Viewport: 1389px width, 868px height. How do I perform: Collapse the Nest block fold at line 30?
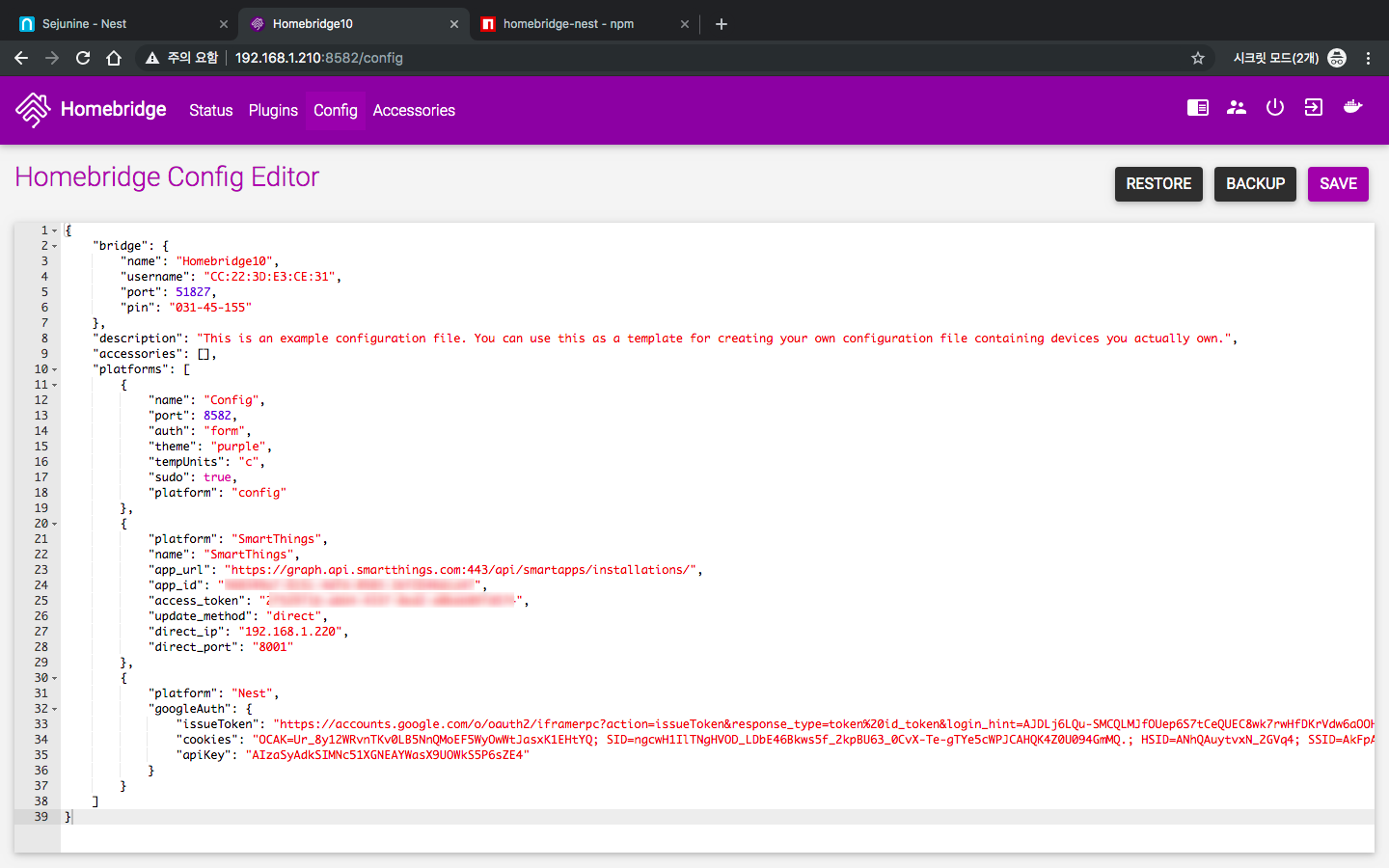(55, 678)
